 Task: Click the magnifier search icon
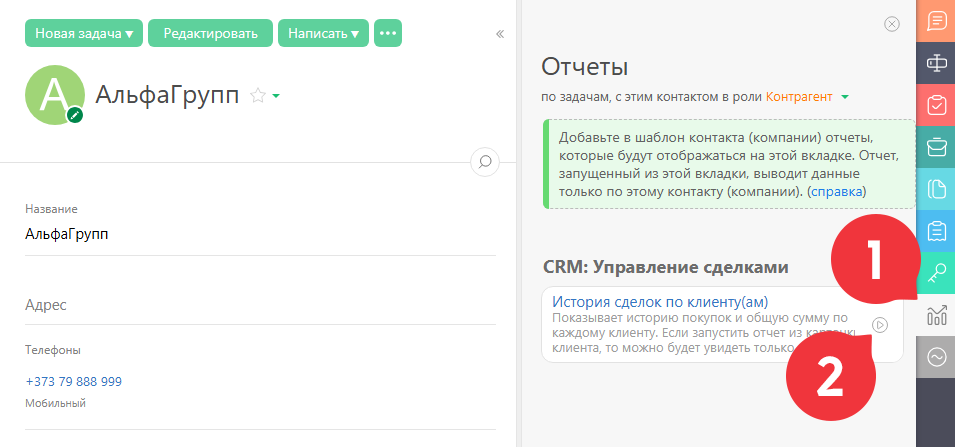(485, 161)
